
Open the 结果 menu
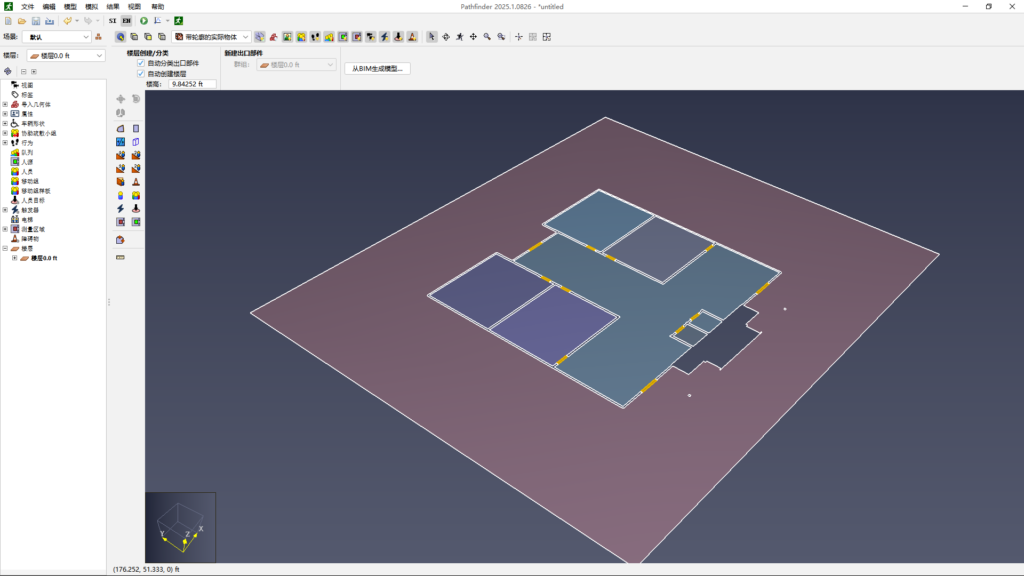click(x=113, y=6)
